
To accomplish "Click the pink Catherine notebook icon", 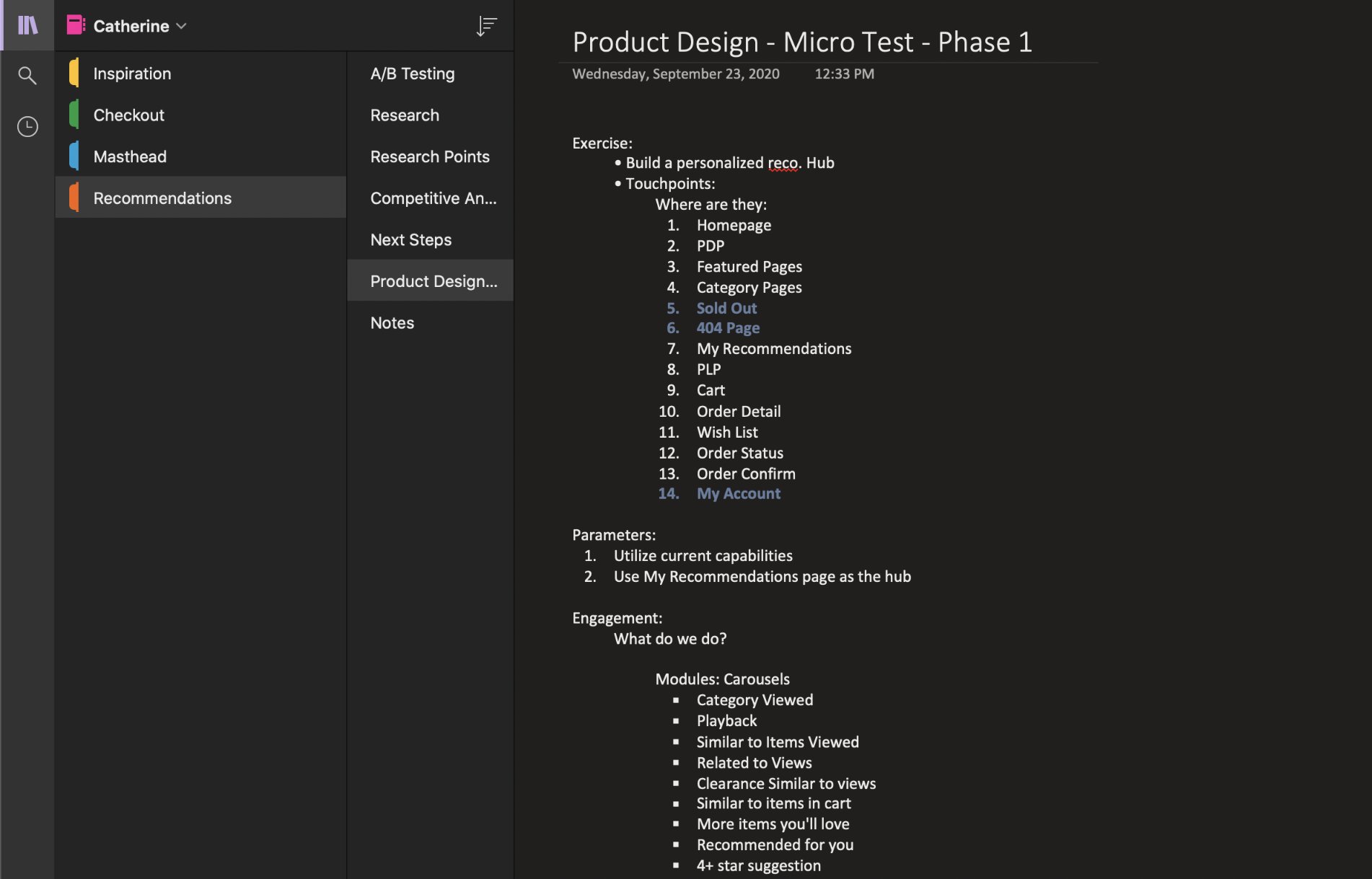I will [74, 24].
